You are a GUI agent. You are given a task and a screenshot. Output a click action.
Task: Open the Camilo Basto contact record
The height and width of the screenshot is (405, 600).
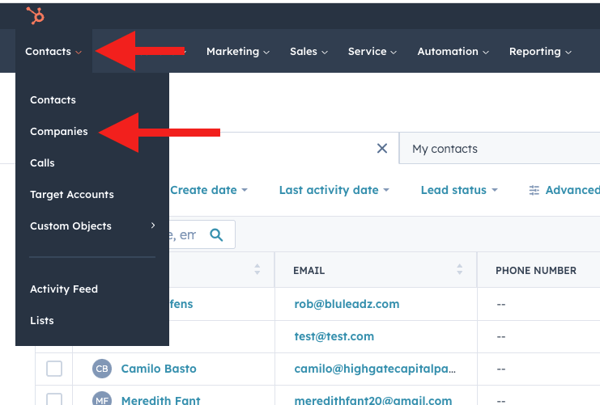[159, 369]
